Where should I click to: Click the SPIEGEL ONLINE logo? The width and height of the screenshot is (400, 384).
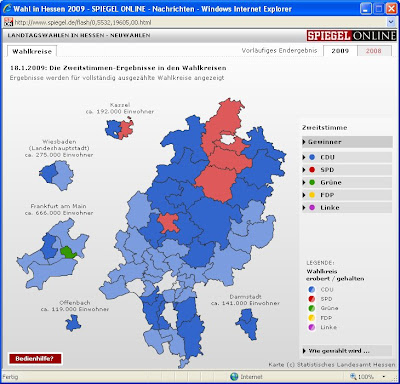352,36
